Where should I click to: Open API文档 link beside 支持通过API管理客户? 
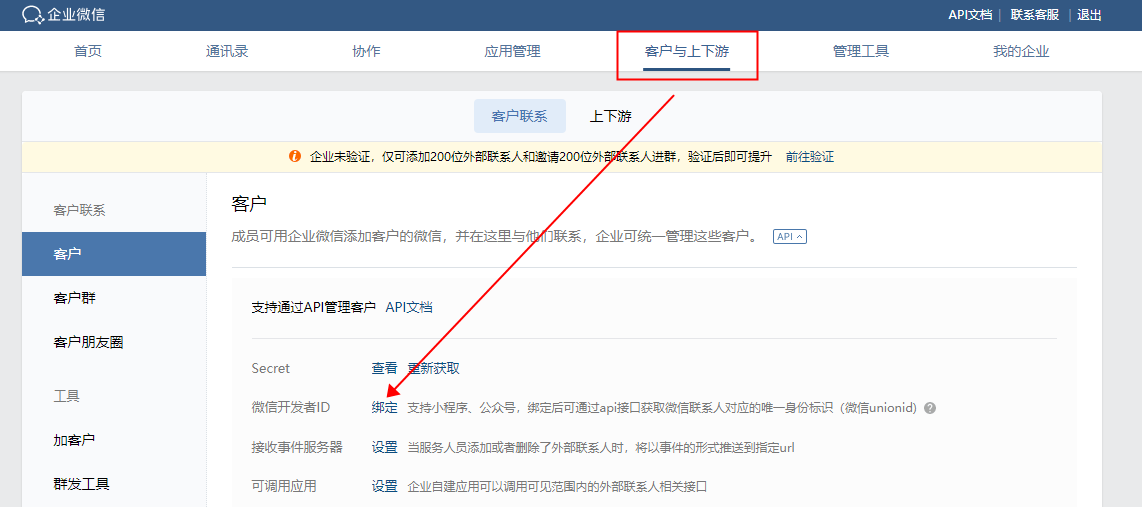409,307
